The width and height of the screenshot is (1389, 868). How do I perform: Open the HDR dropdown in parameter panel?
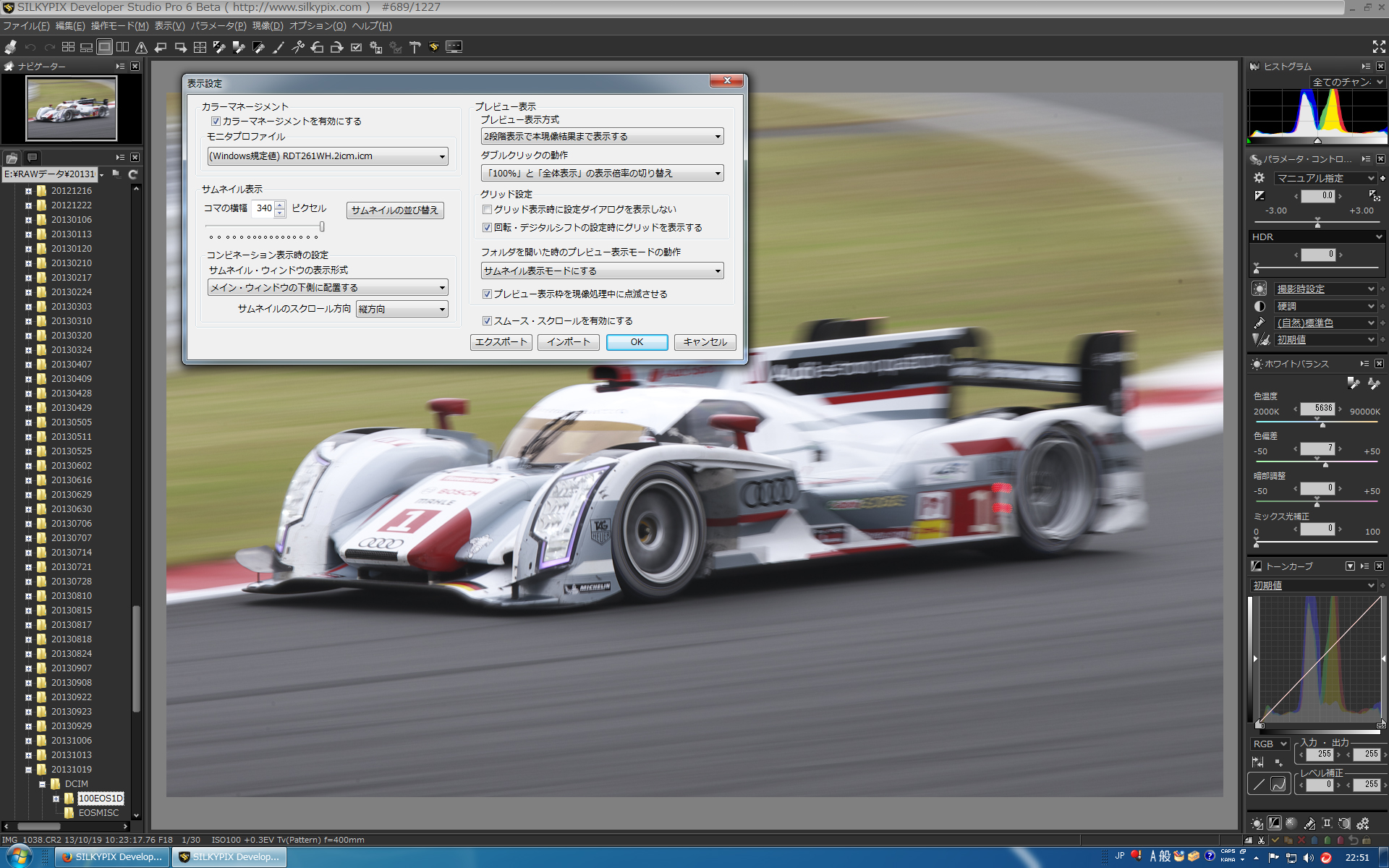click(x=1317, y=237)
